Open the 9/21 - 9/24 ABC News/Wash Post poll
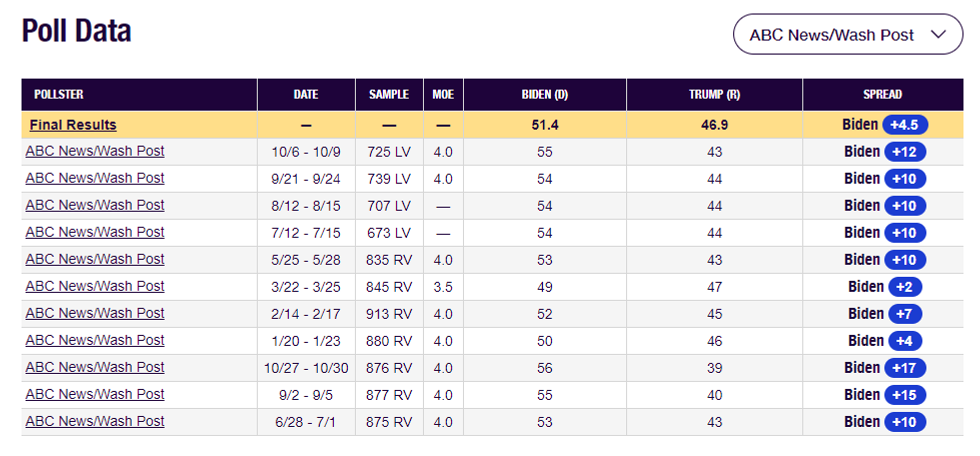Image resolution: width=980 pixels, height=456 pixels. pyautogui.click(x=95, y=178)
